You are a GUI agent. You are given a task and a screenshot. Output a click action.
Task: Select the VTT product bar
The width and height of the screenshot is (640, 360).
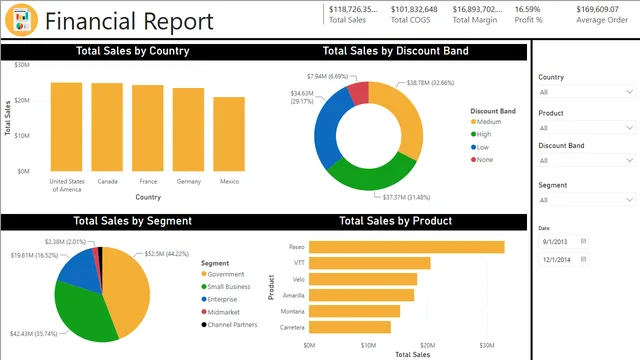[369, 263]
